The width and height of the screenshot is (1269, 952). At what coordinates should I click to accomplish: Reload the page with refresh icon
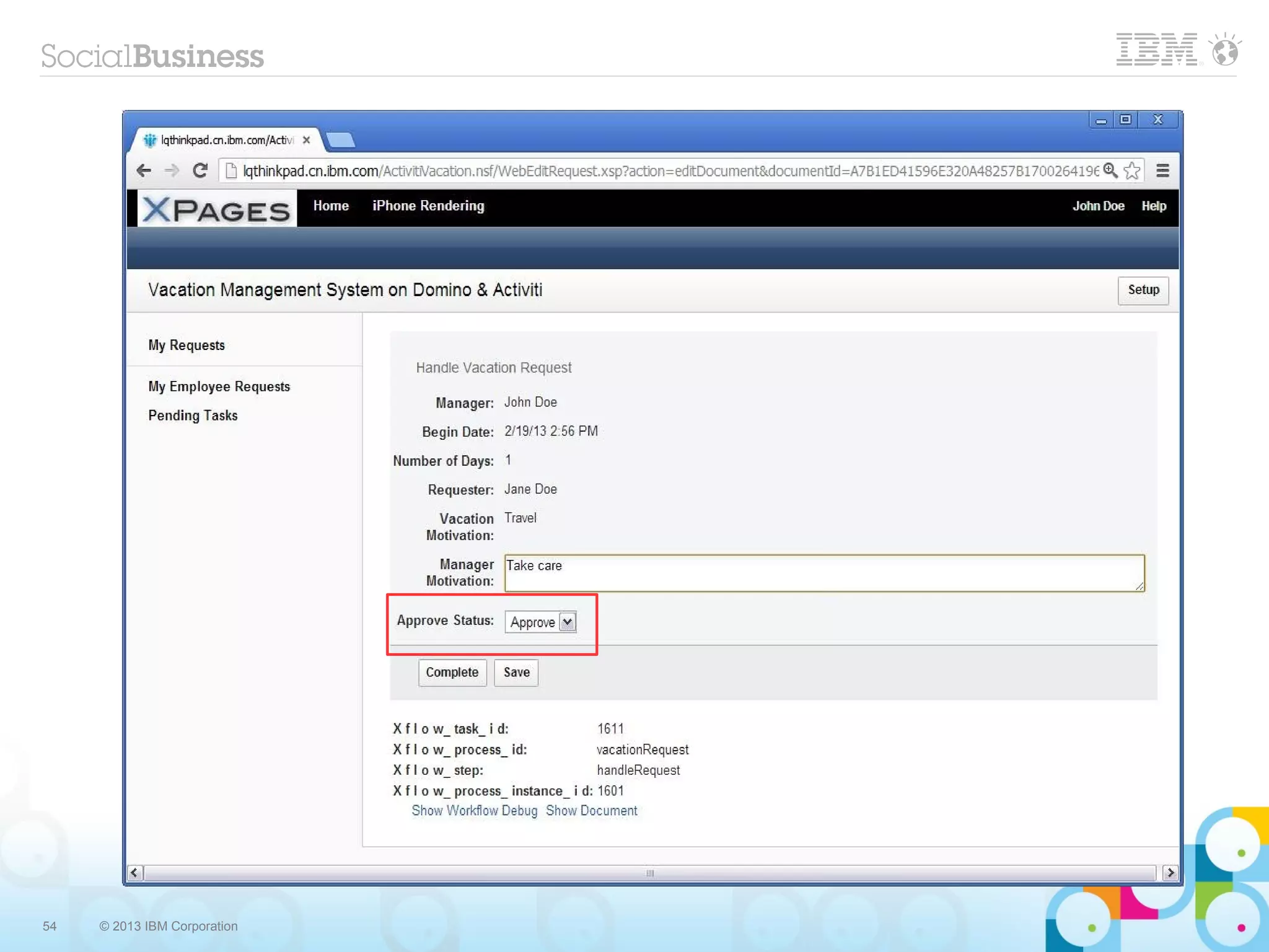pyautogui.click(x=200, y=170)
